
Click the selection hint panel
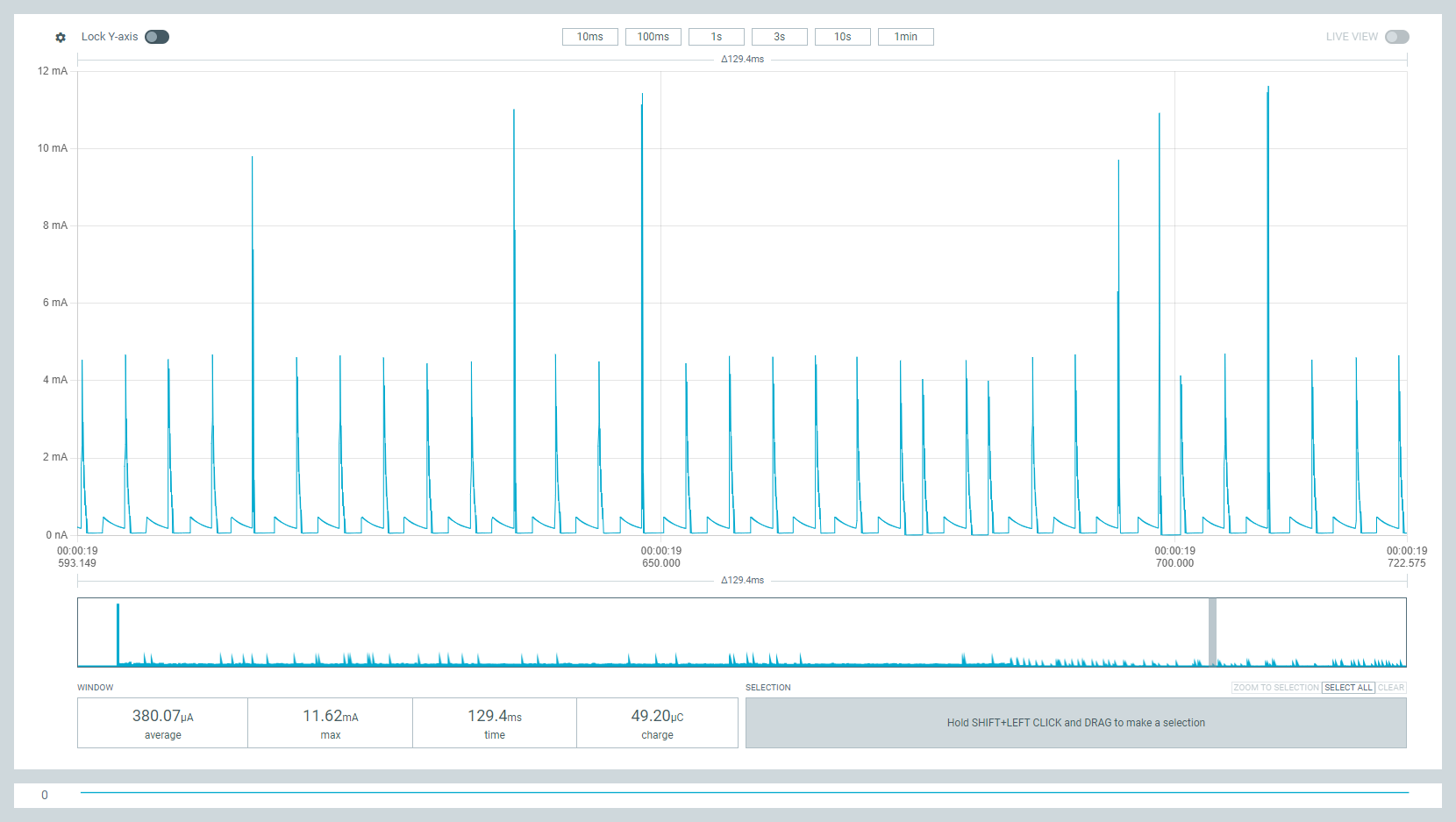(x=1075, y=723)
